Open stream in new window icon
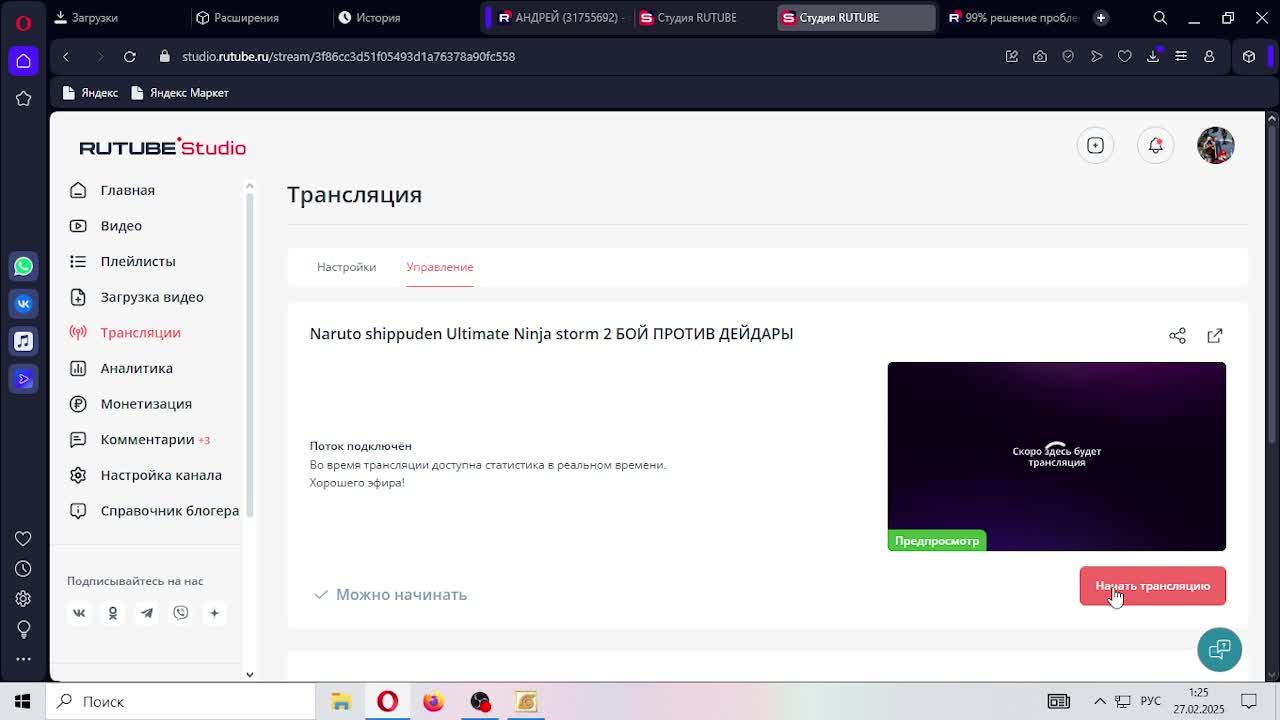Image resolution: width=1280 pixels, height=720 pixels. tap(1215, 336)
